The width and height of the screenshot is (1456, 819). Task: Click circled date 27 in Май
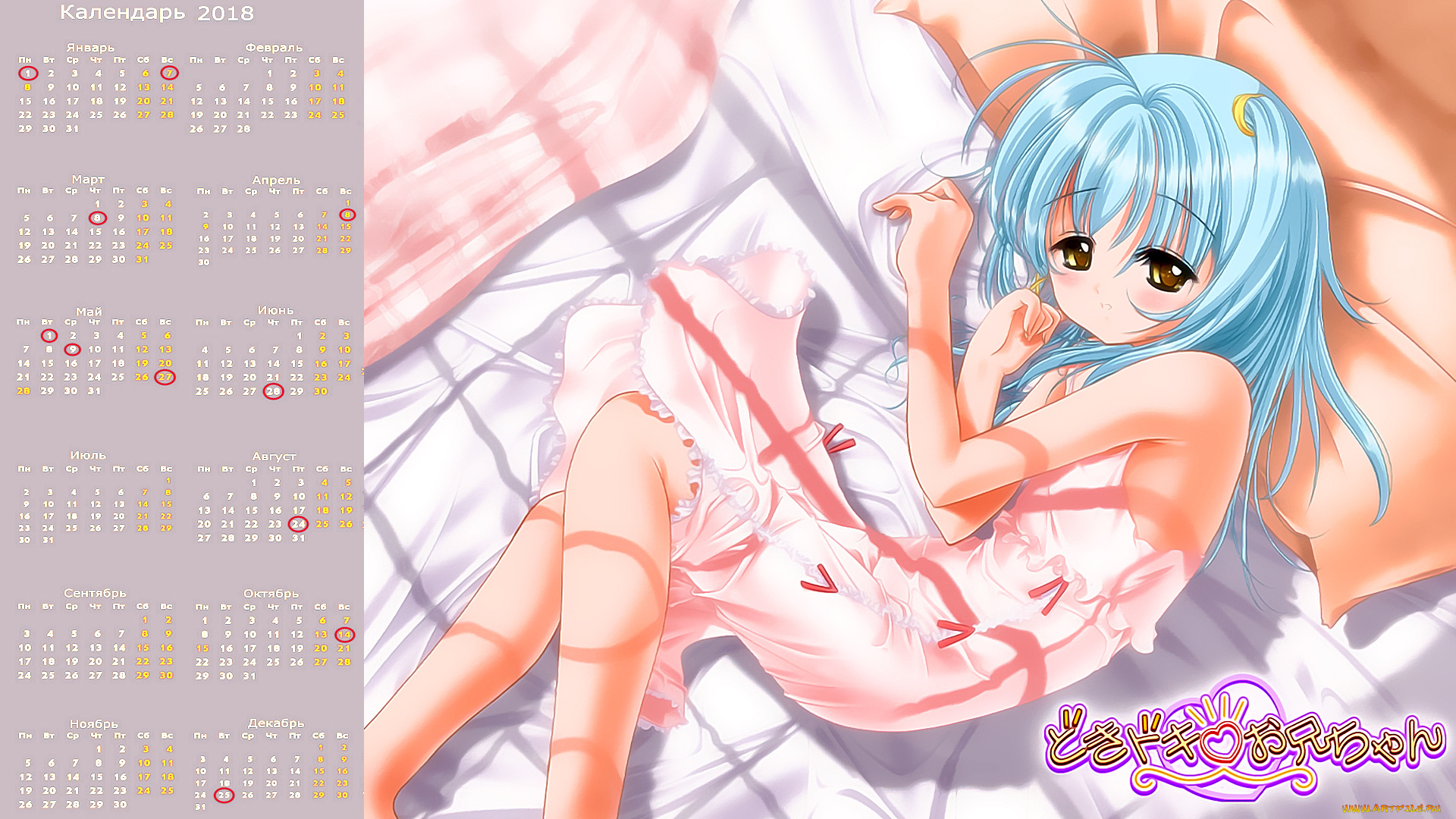165,377
